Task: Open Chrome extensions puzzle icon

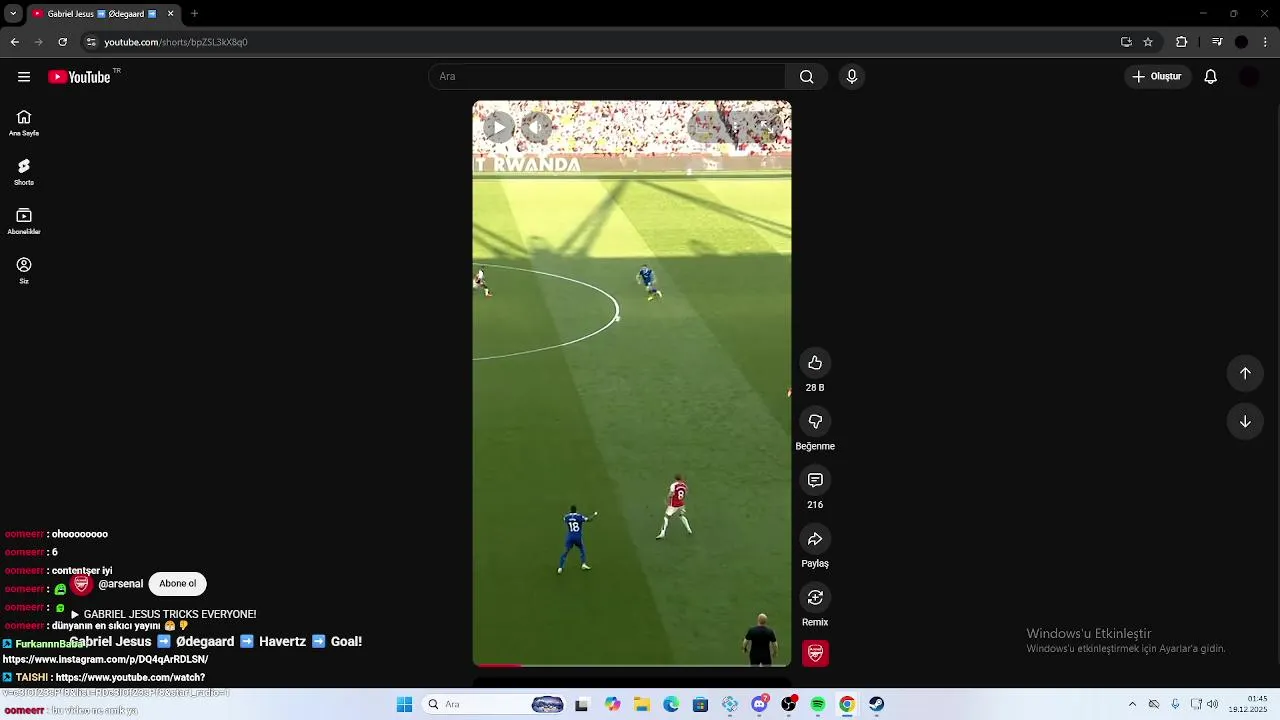Action: pos(1181,42)
